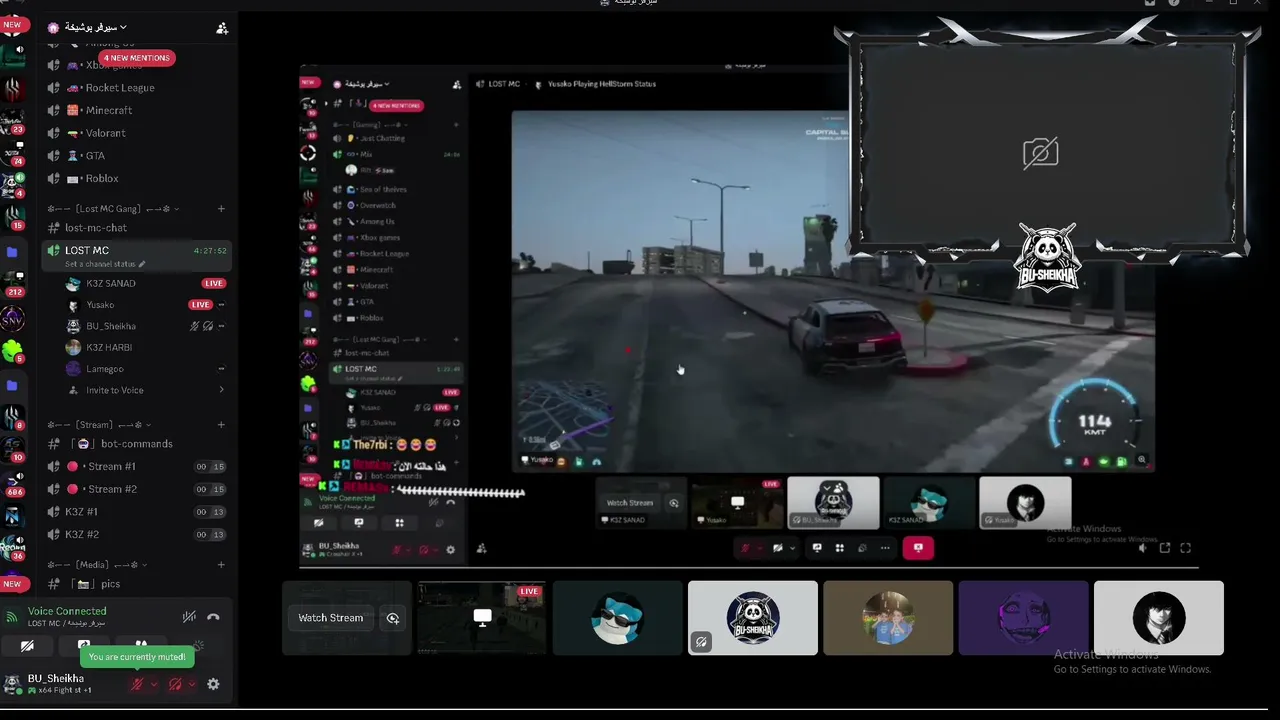The height and width of the screenshot is (720, 1280).
Task: Join the K3Z #2 voice channel
Action: point(137,535)
